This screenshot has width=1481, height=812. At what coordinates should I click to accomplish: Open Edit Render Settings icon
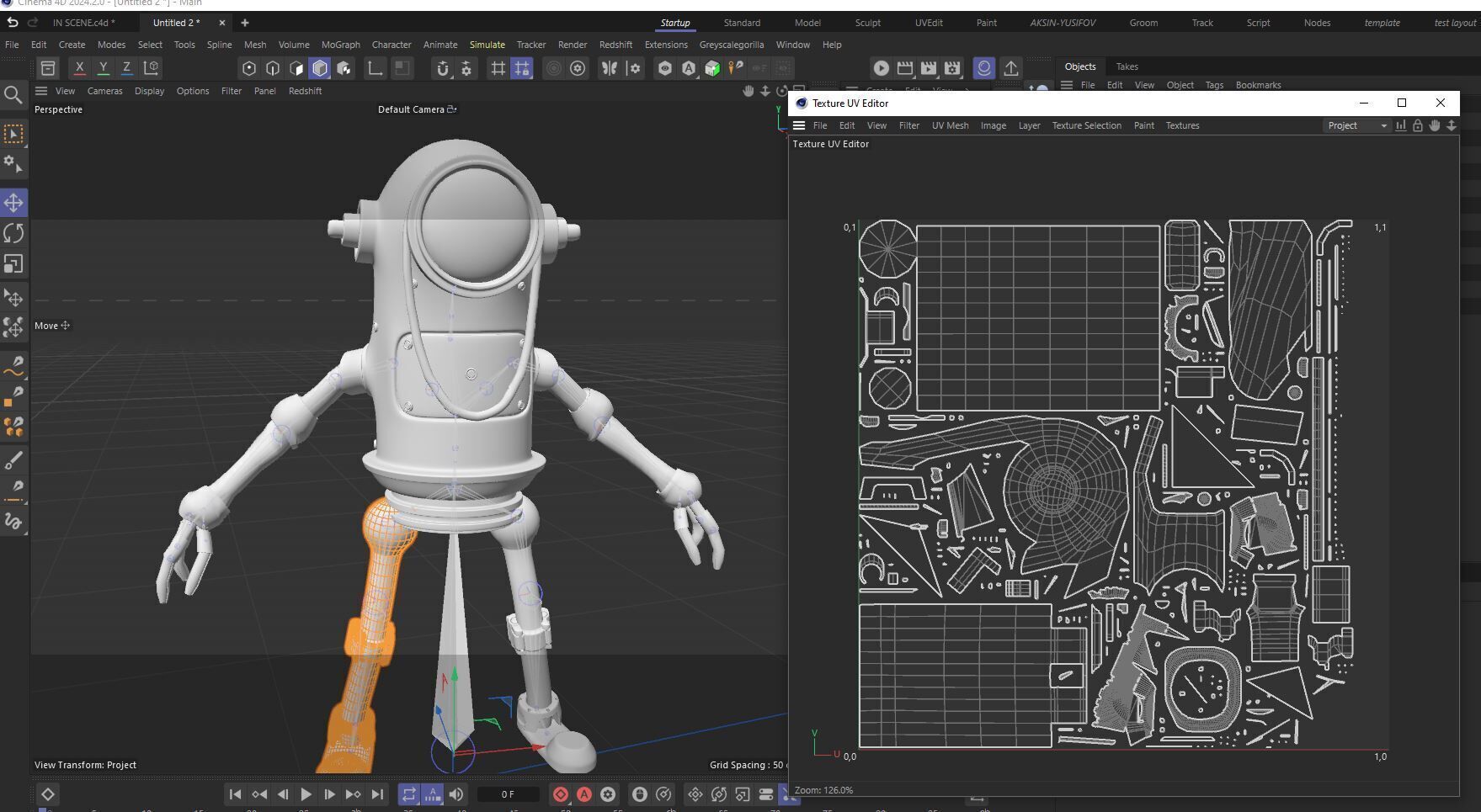pos(952,68)
